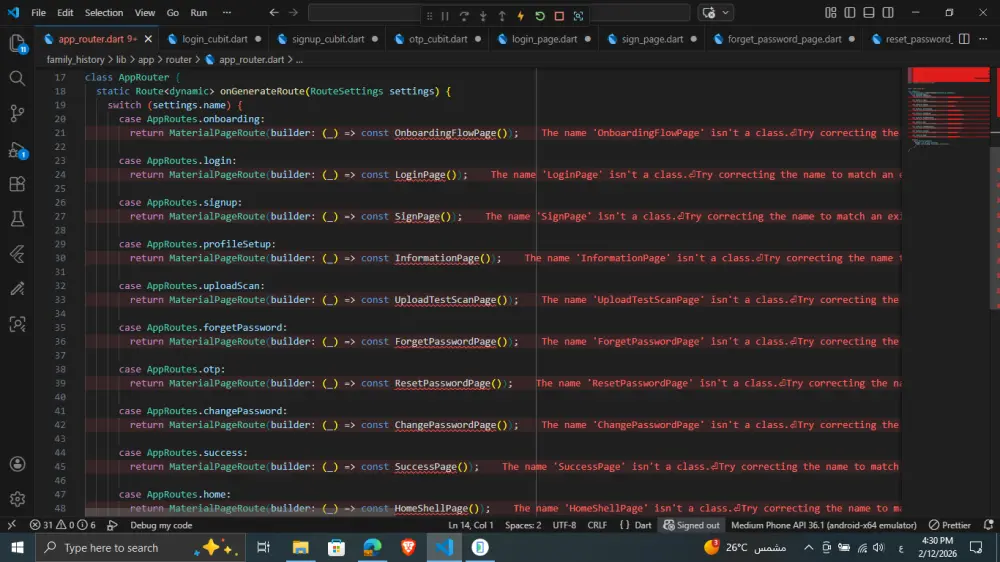Image resolution: width=1000 pixels, height=562 pixels.
Task: Open the Testing flask view
Action: 17,219
